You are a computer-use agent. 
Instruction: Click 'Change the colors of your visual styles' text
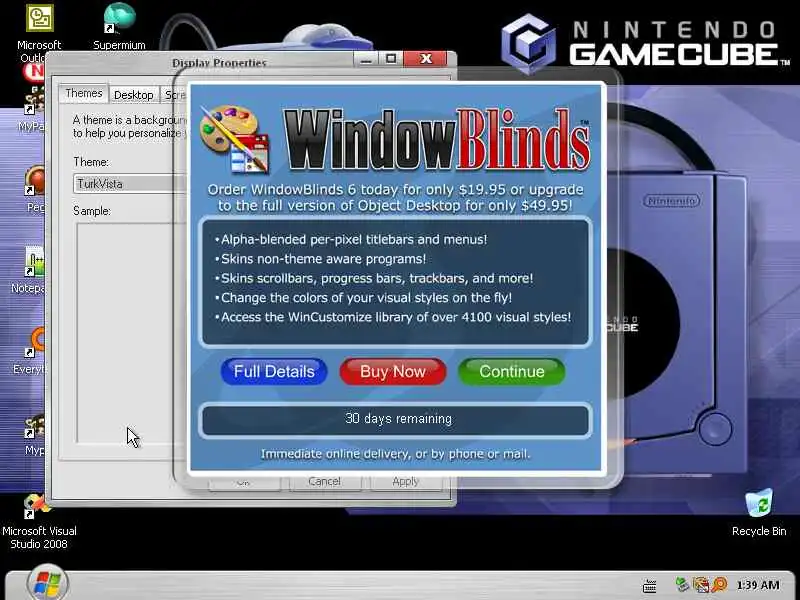click(x=366, y=297)
